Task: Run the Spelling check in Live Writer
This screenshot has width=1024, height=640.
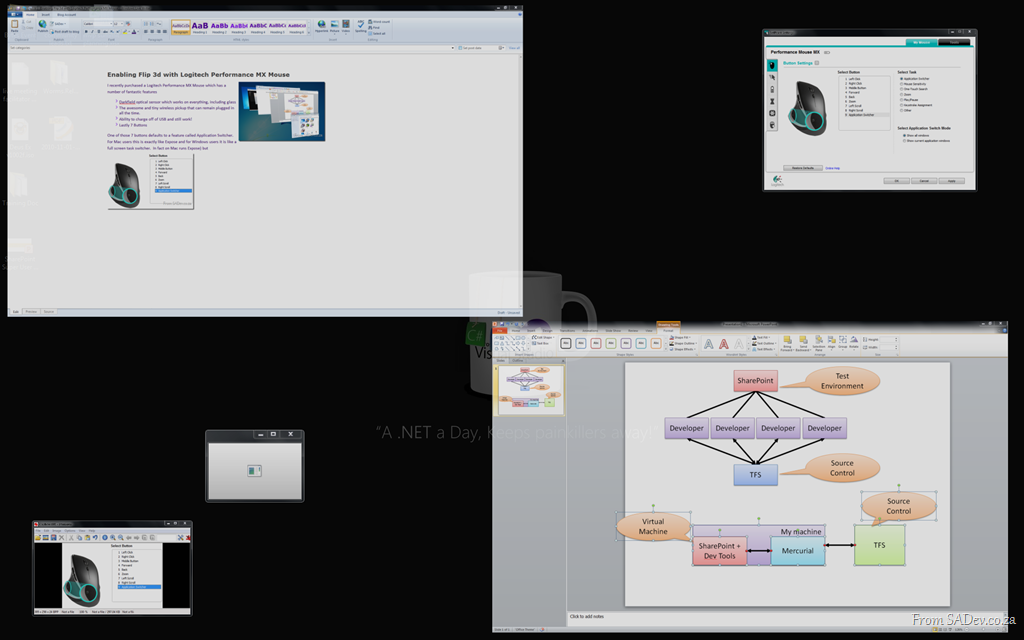Action: pos(360,25)
